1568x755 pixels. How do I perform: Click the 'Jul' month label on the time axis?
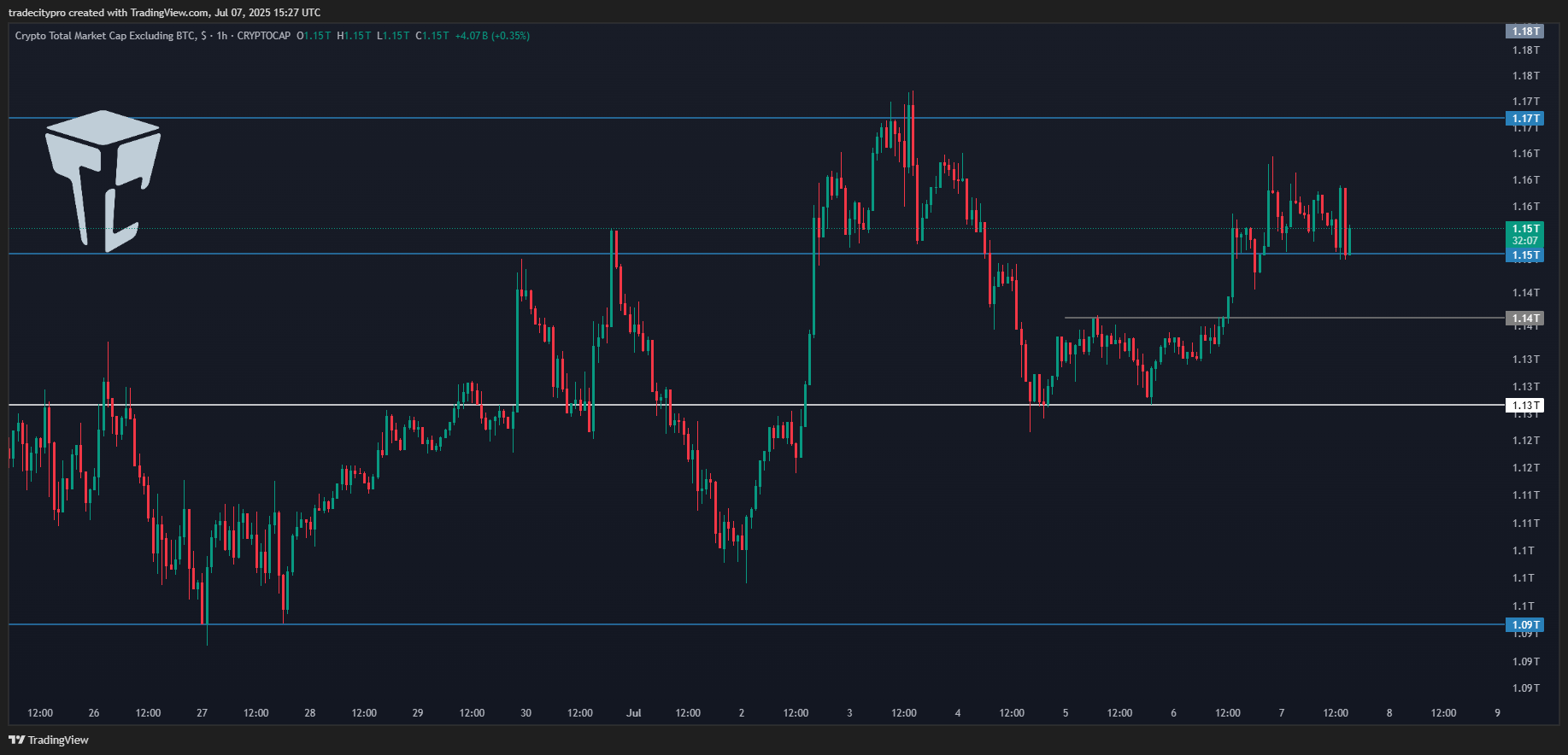(633, 713)
